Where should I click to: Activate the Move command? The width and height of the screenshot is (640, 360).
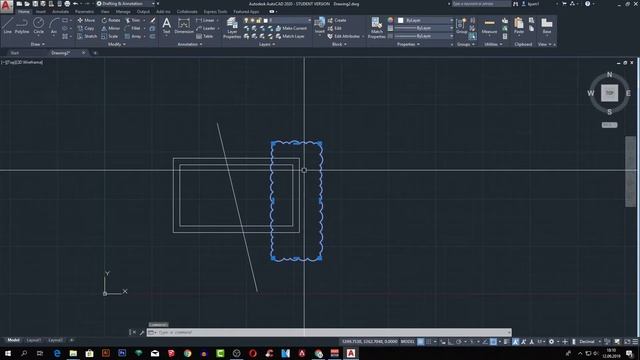click(86, 20)
